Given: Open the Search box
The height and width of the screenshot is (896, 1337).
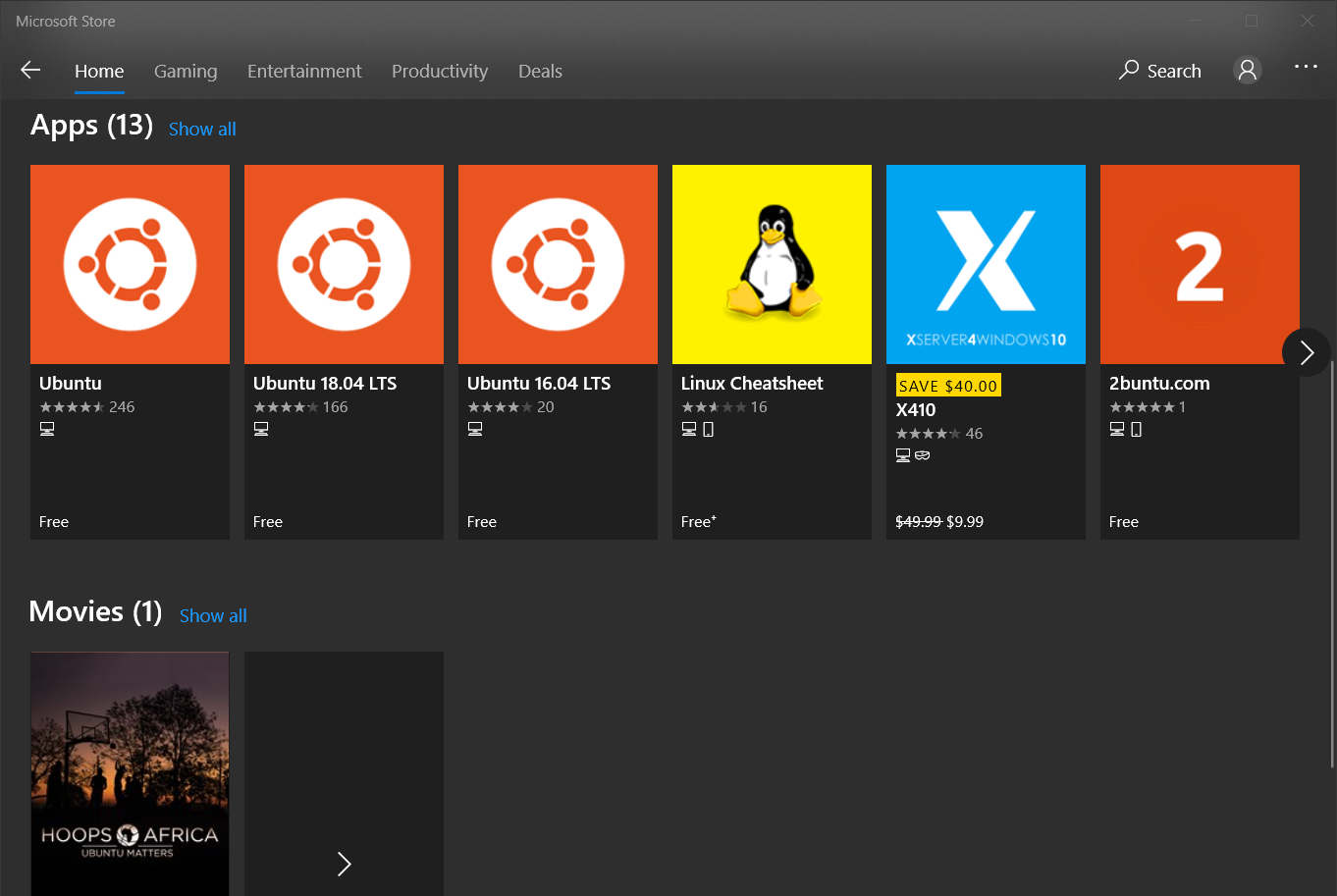Looking at the screenshot, I should point(1160,71).
